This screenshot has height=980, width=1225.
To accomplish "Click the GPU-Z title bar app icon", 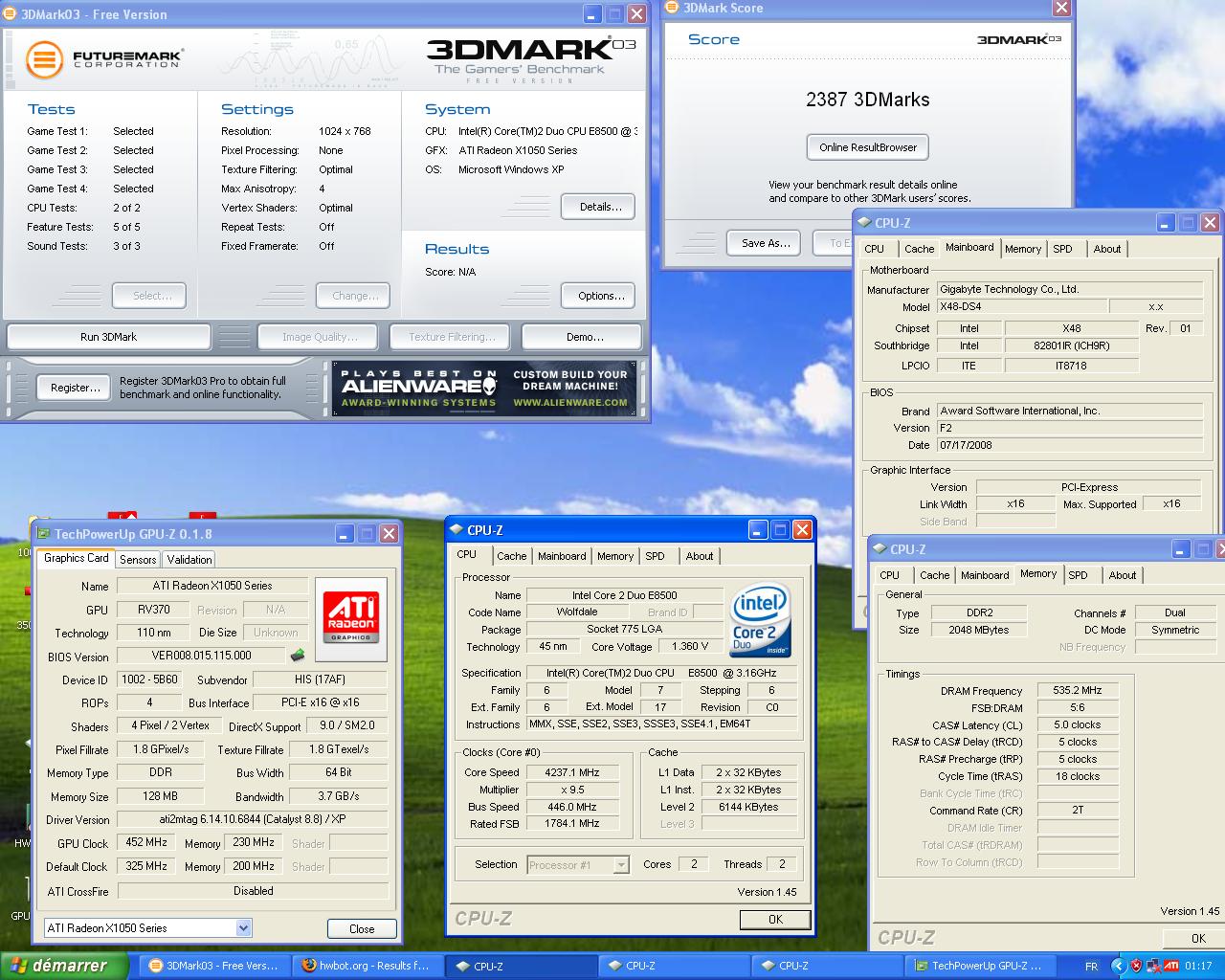I will [44, 534].
